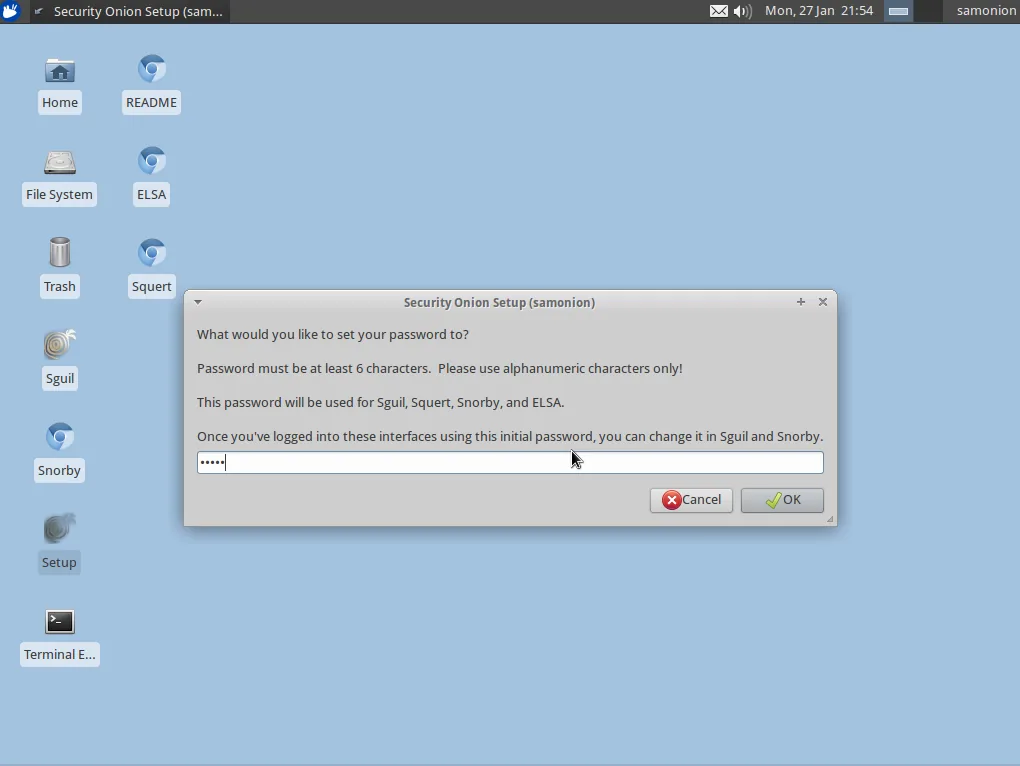1020x766 pixels.
Task: Launch the ELSA desktop shortcut
Action: [152, 176]
